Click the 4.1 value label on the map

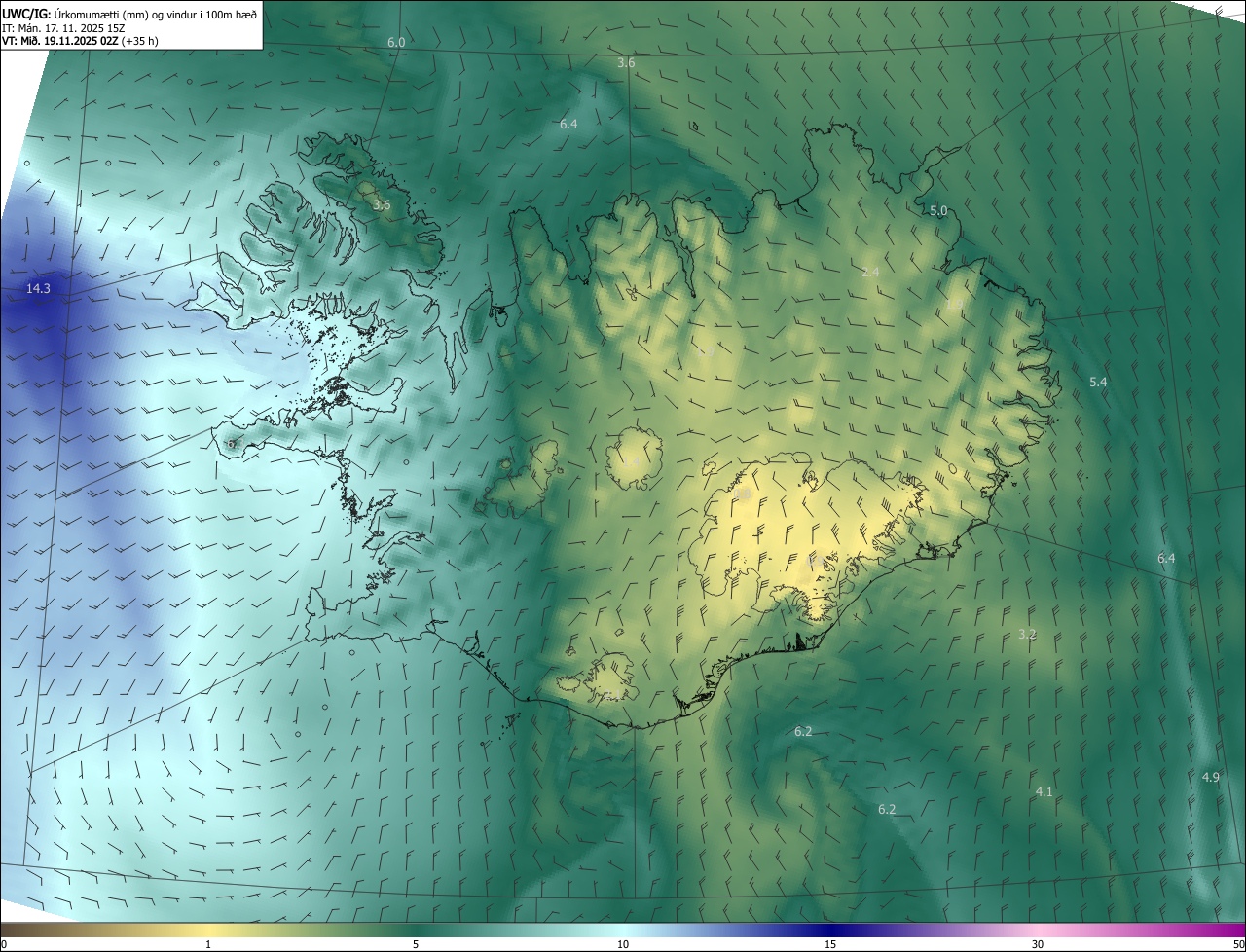[1044, 791]
